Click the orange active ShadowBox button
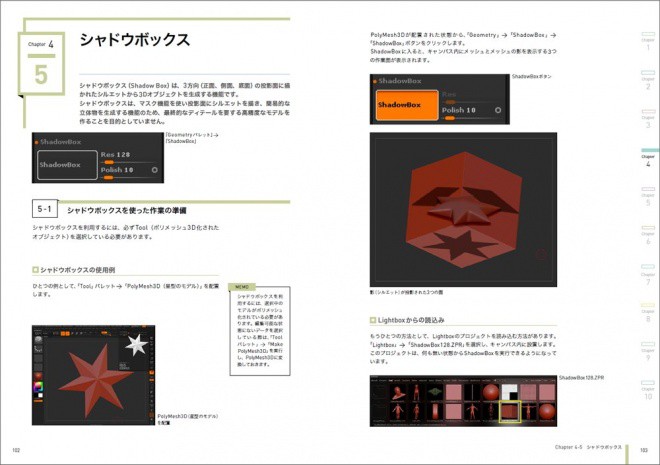 pos(407,105)
